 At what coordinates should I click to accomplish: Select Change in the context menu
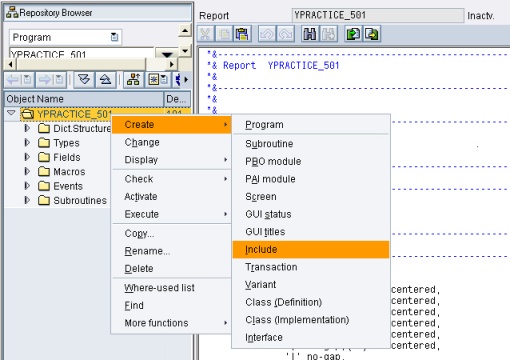point(171,142)
